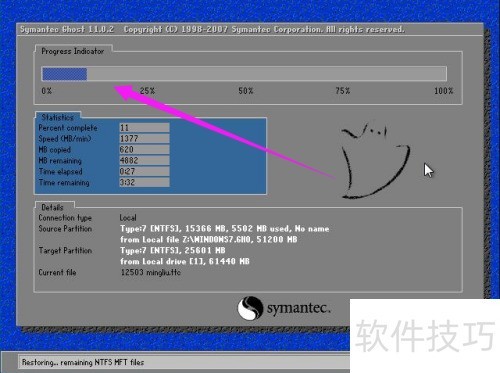Screen dimensions: 500x373
Task: Click the status bar 'Restoring... remaining NTFS MFT files'
Action: pos(83,362)
